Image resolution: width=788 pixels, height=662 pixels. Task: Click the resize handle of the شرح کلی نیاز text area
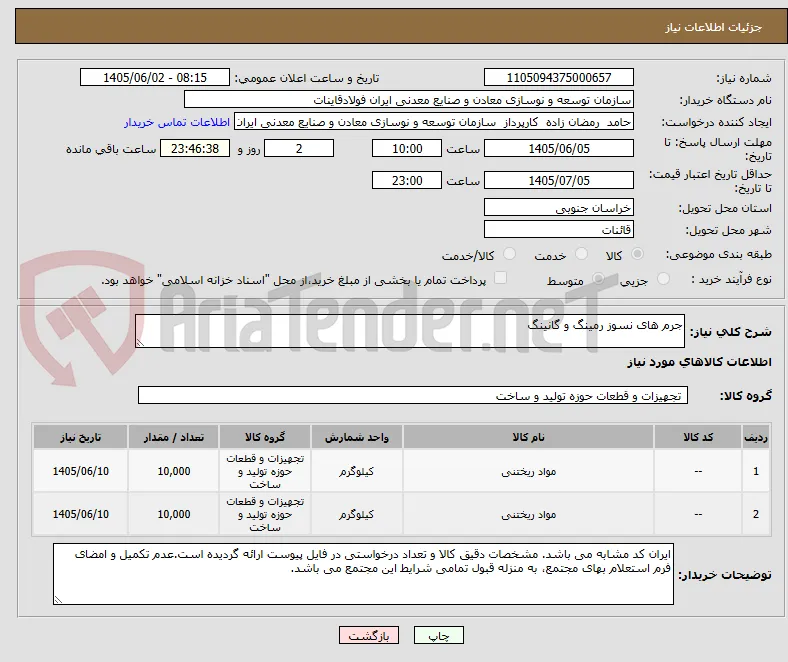coord(140,343)
